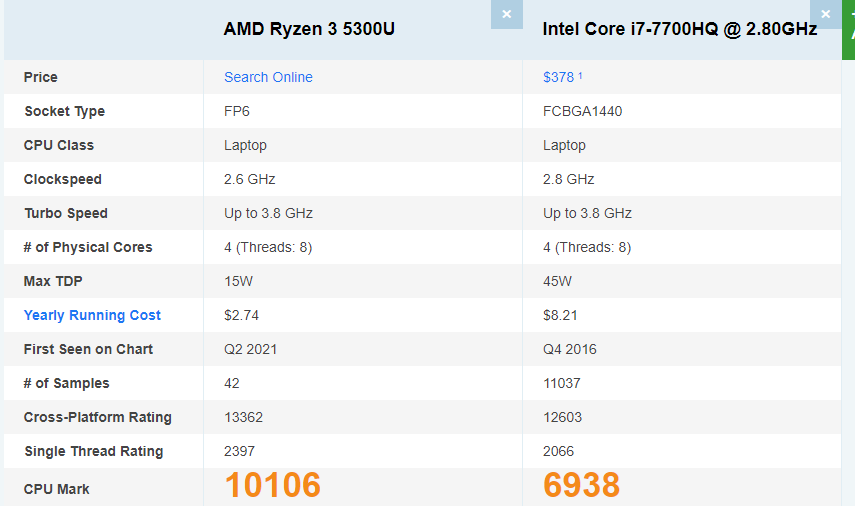Click the 45W Max TDP value
Viewport: 855px width, 506px height.
[x=557, y=281]
